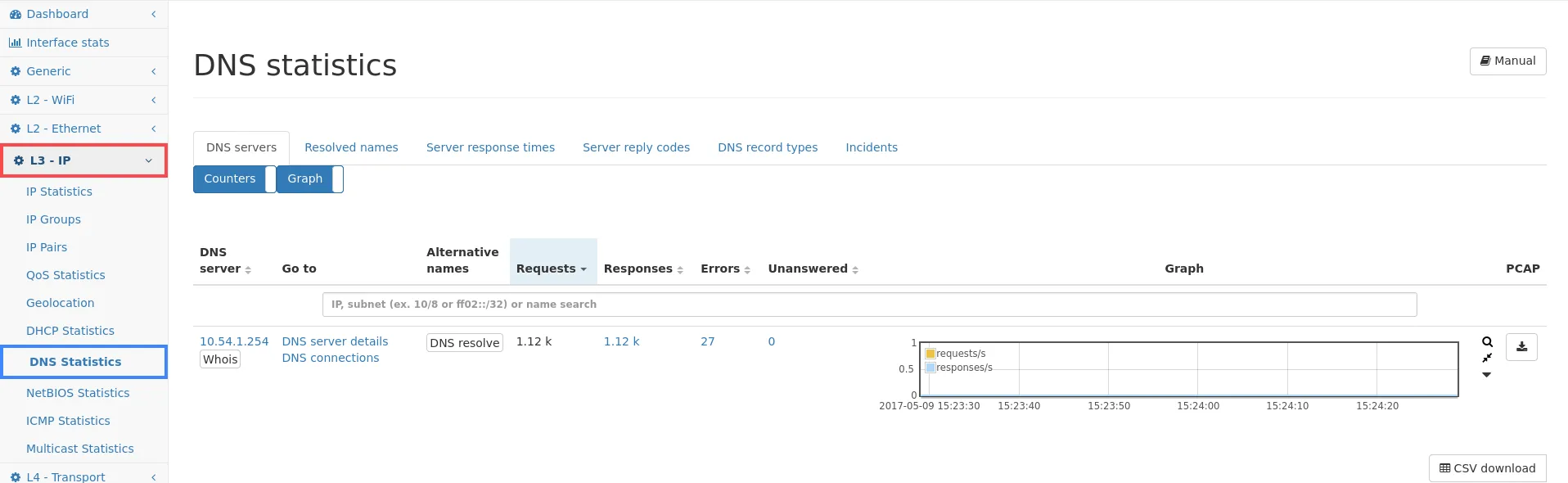Screen dimensions: 1568x483
Task: Expand the L2 - WiFi menu chevron
Action: click(x=153, y=100)
